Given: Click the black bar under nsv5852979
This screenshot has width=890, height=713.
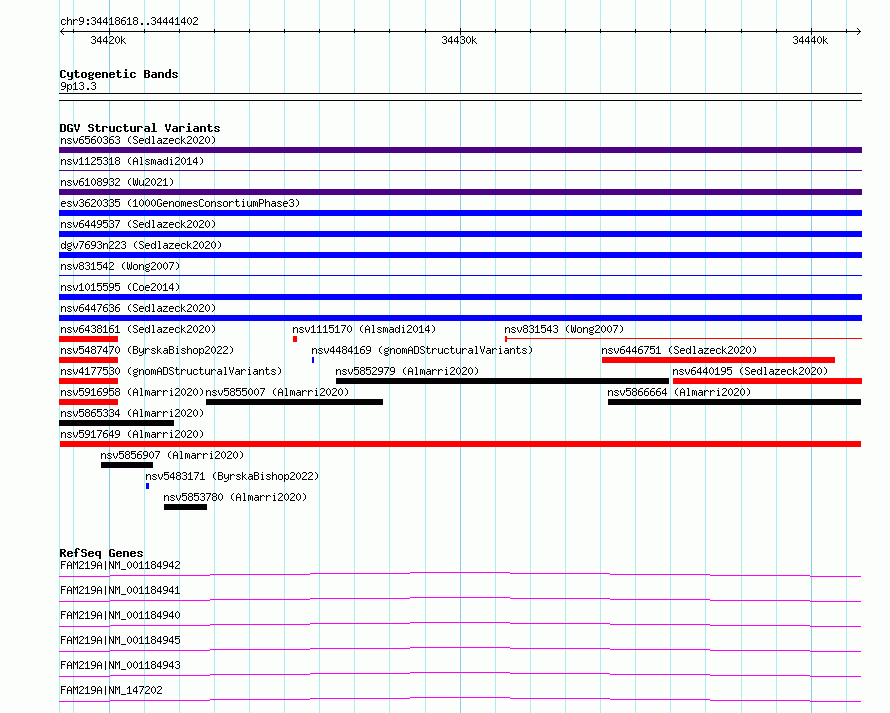Looking at the screenshot, I should coord(502,381).
